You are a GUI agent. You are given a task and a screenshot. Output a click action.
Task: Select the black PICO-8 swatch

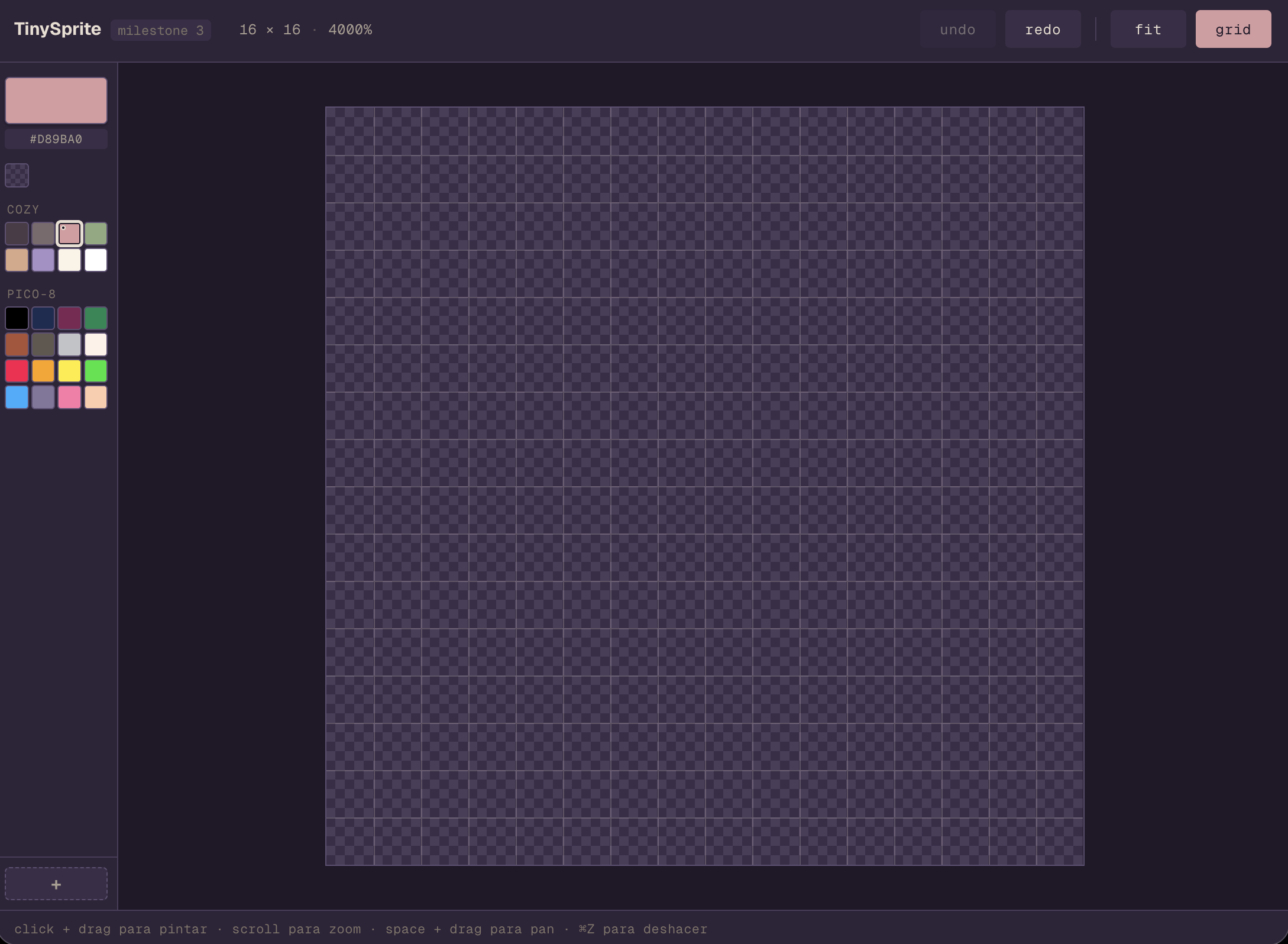coord(17,318)
